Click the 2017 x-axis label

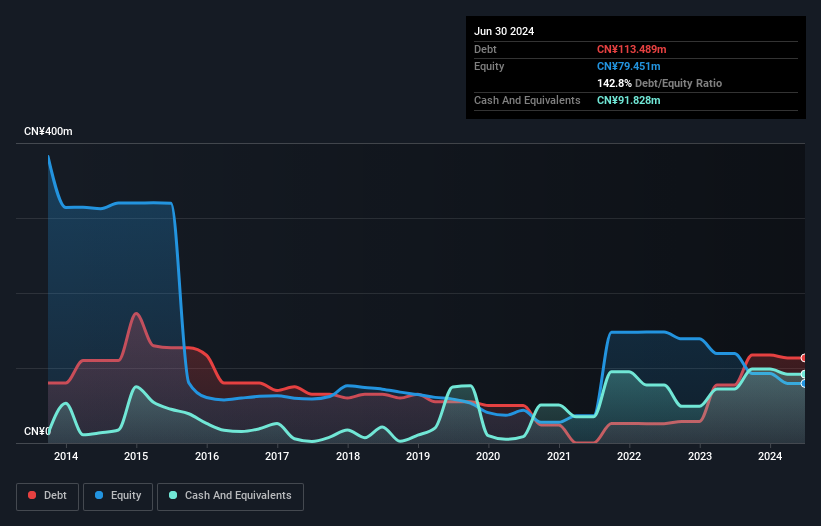point(277,456)
